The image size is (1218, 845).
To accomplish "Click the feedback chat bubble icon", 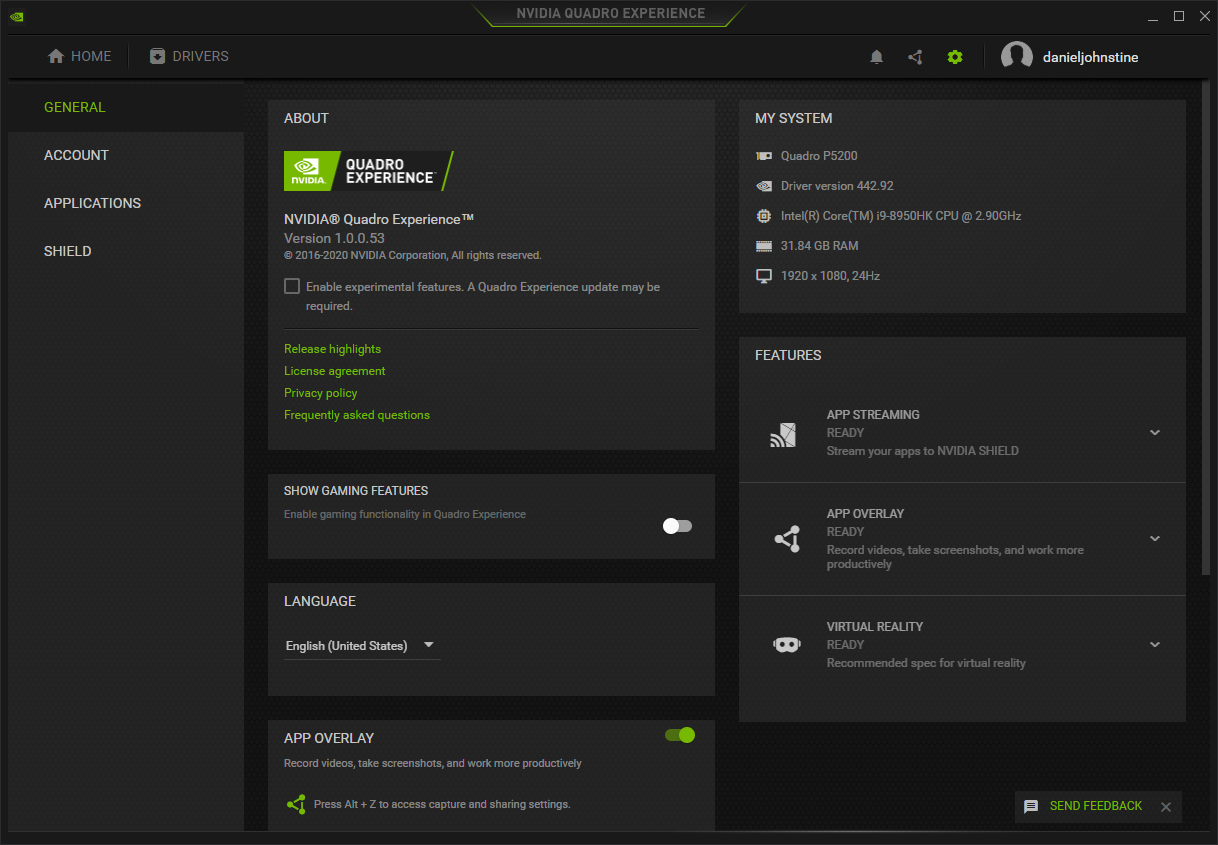I will tap(1031, 806).
